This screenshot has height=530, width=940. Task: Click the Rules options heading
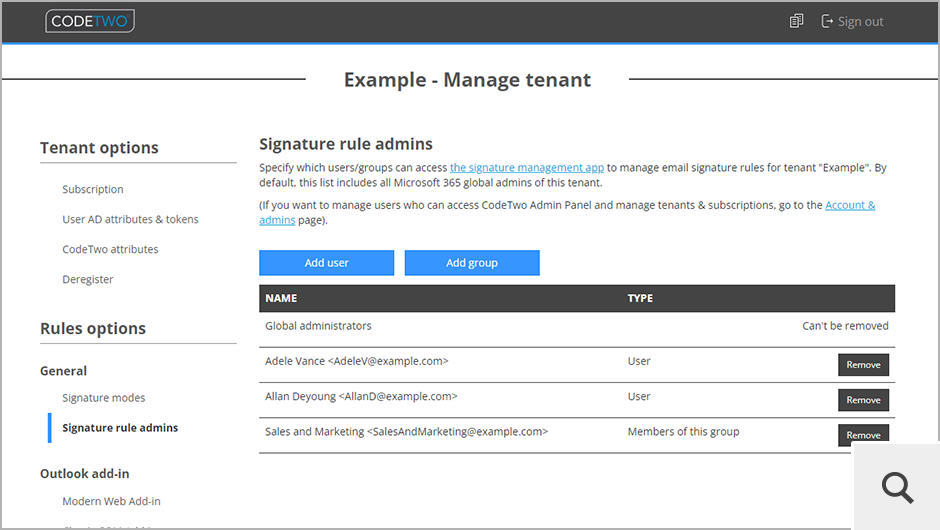93,329
